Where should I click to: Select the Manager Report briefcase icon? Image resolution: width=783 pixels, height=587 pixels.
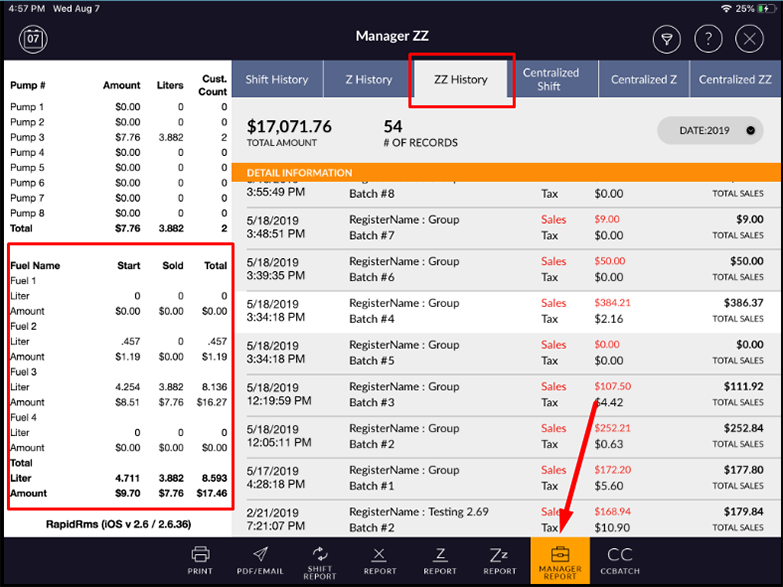(x=560, y=561)
